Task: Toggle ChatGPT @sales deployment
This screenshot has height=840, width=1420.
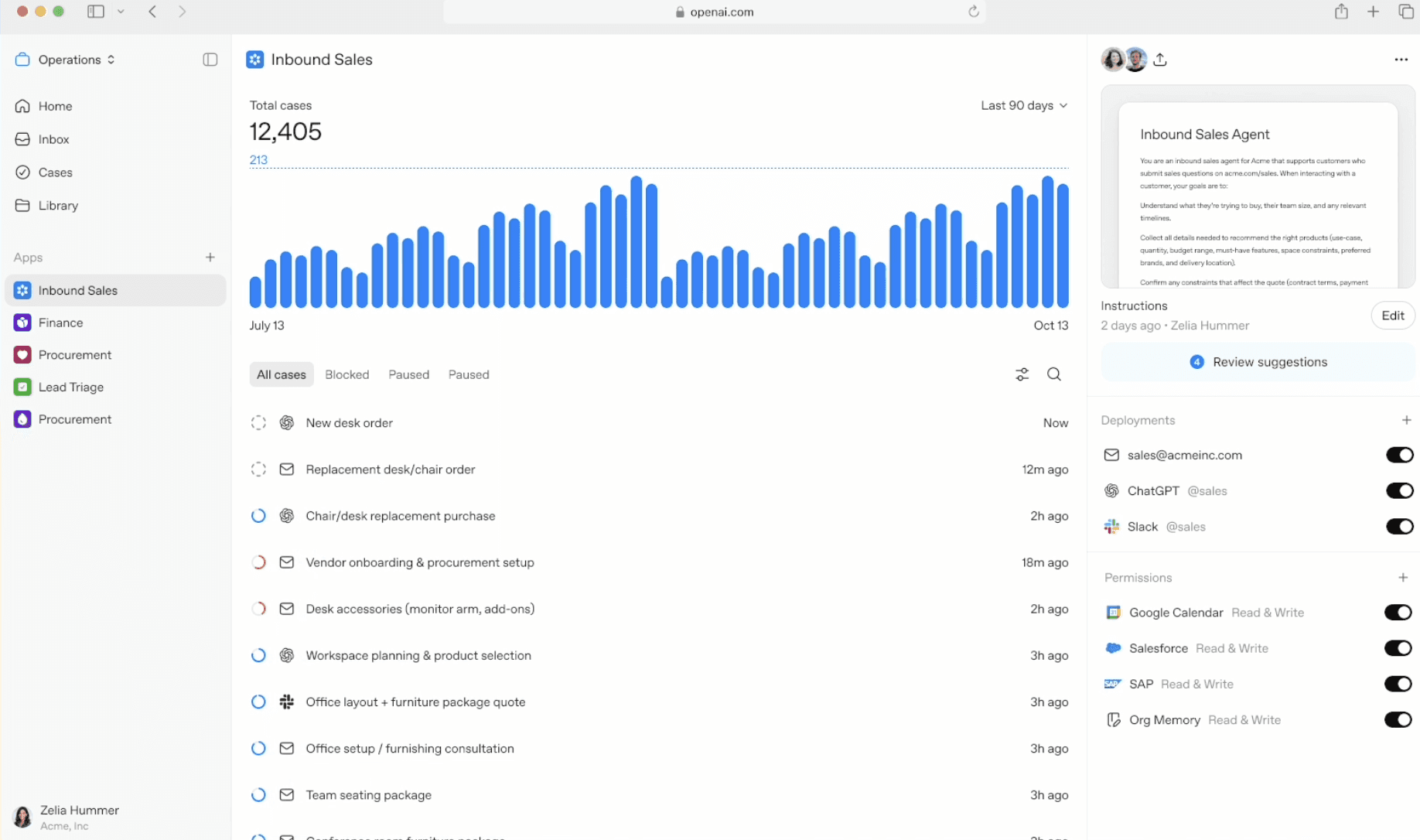Action: [x=1399, y=490]
